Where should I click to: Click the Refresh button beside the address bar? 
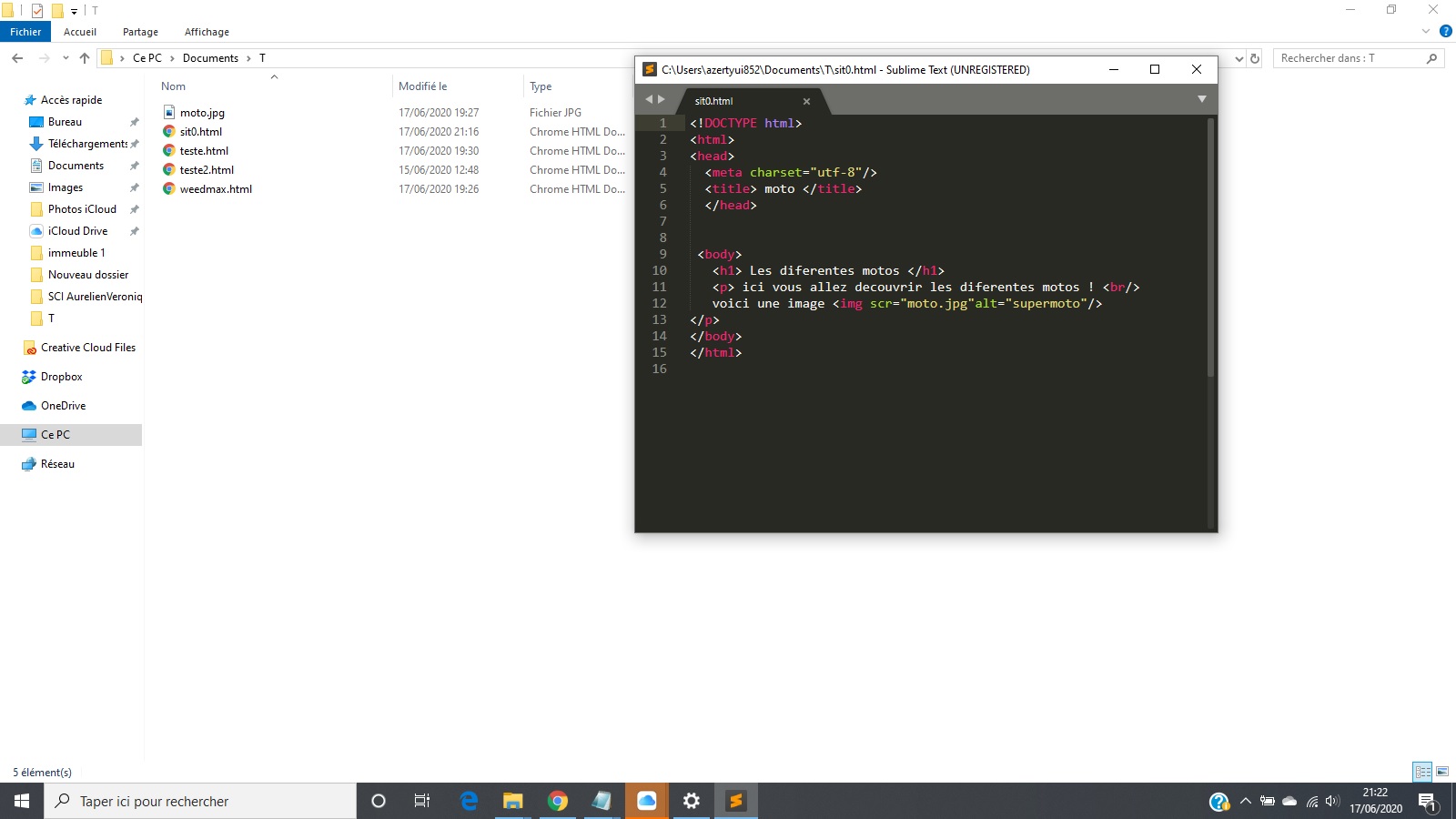1255,58
